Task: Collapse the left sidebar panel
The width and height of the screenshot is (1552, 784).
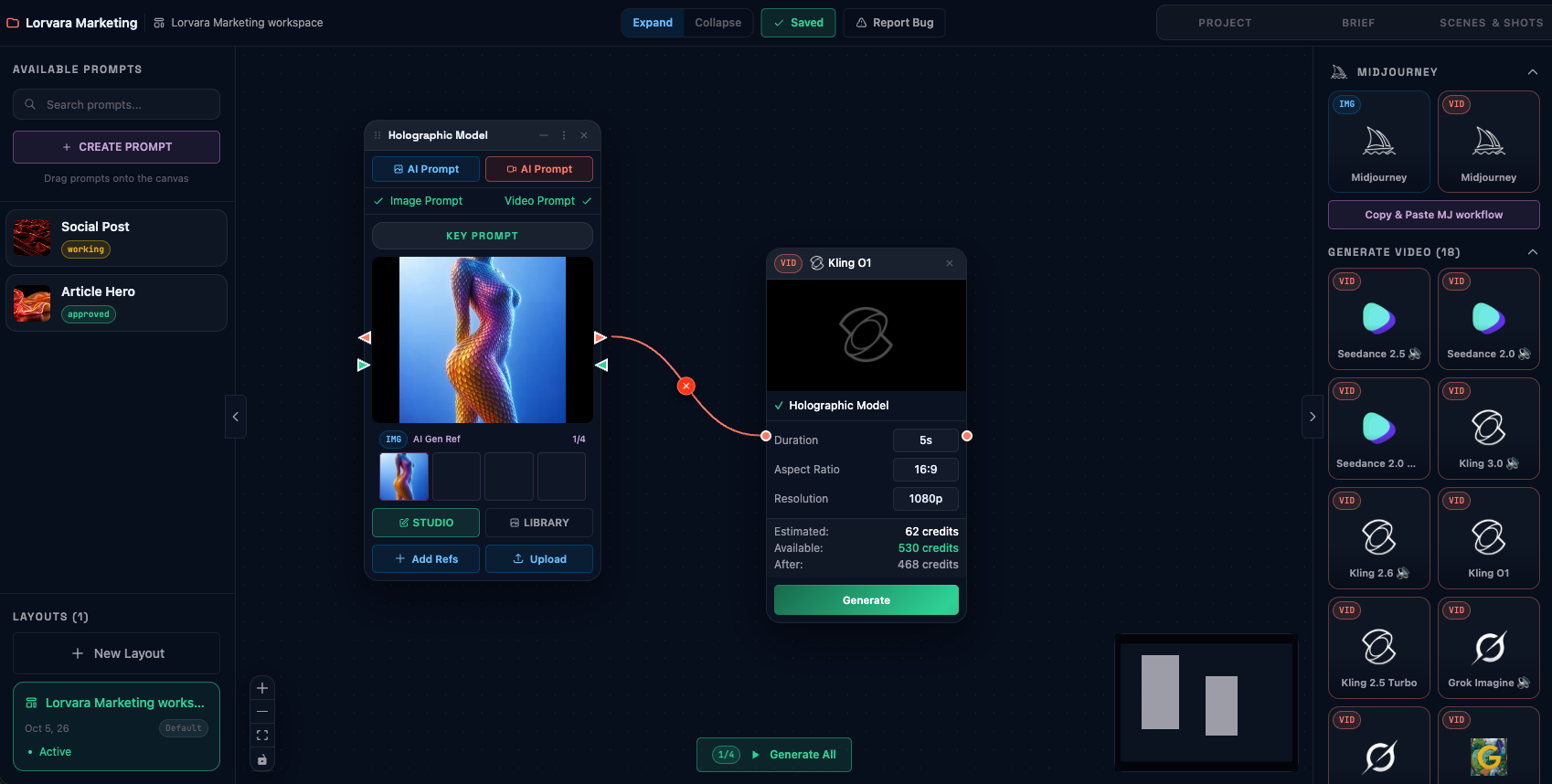Action: (x=236, y=417)
